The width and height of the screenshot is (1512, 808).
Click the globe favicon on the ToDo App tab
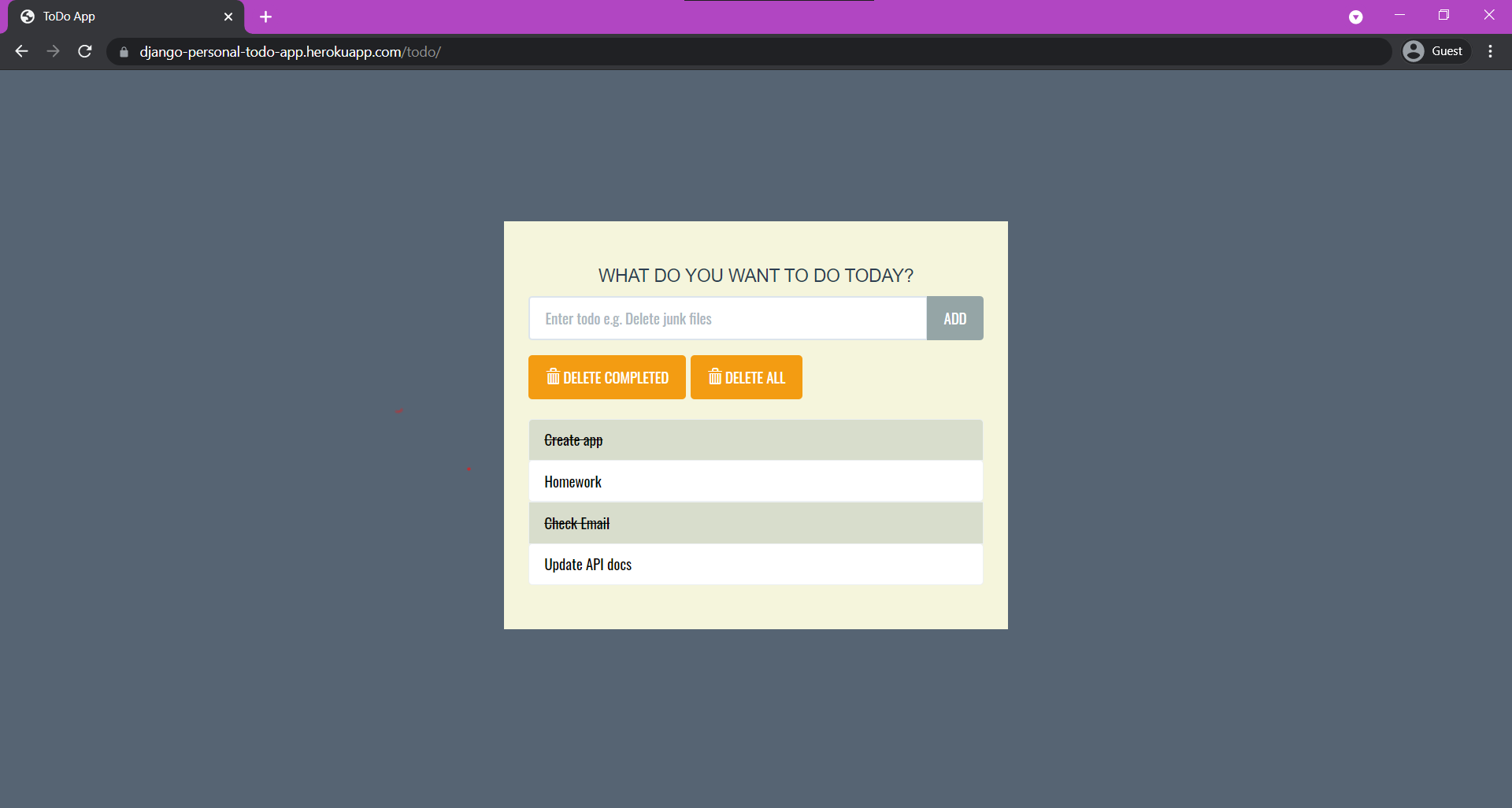tap(27, 16)
